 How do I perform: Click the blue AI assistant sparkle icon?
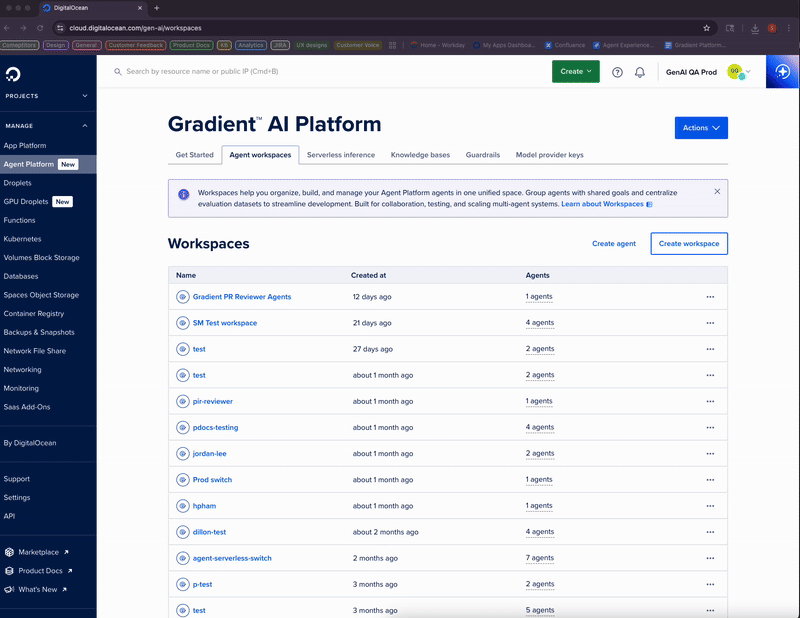783,72
